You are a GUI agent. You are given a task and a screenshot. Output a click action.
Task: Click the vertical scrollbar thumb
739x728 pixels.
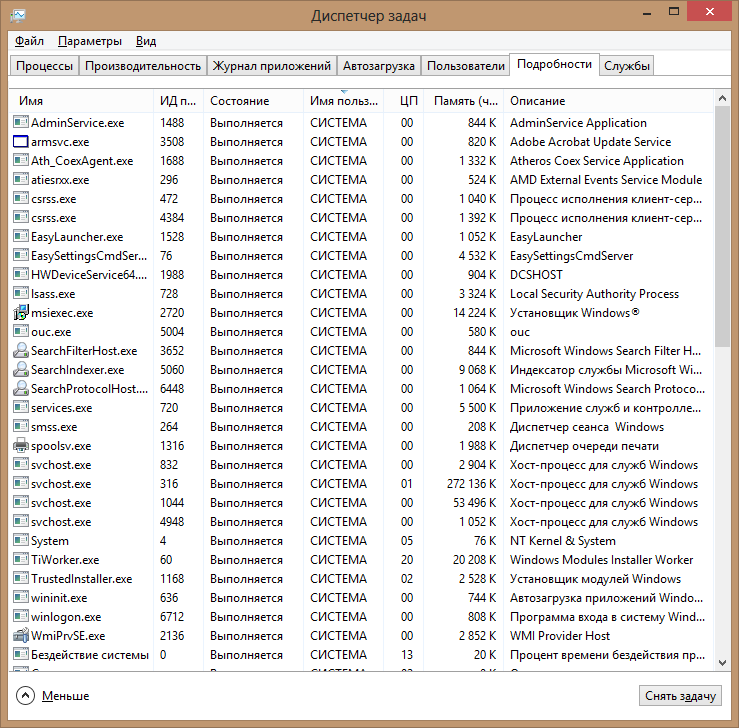tap(722, 227)
